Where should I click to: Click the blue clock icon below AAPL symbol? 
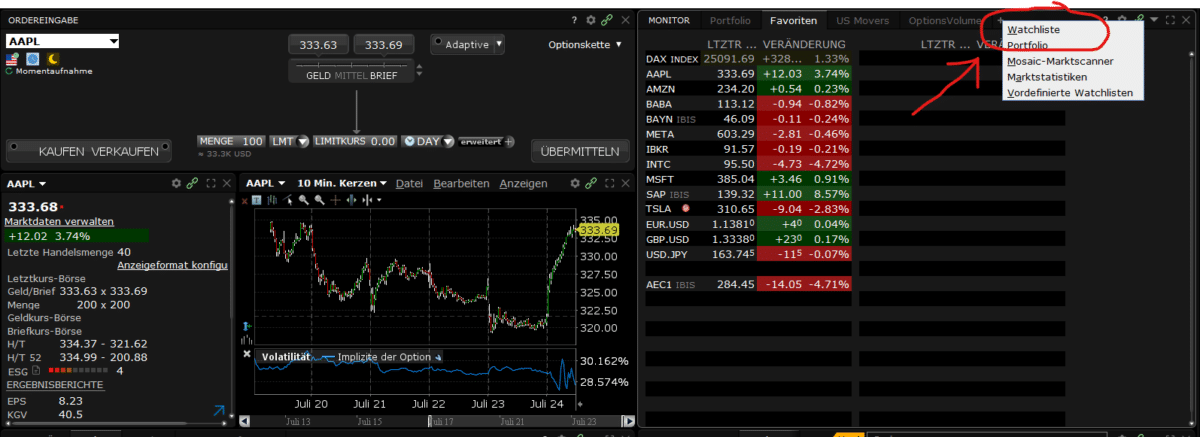pyautogui.click(x=33, y=60)
